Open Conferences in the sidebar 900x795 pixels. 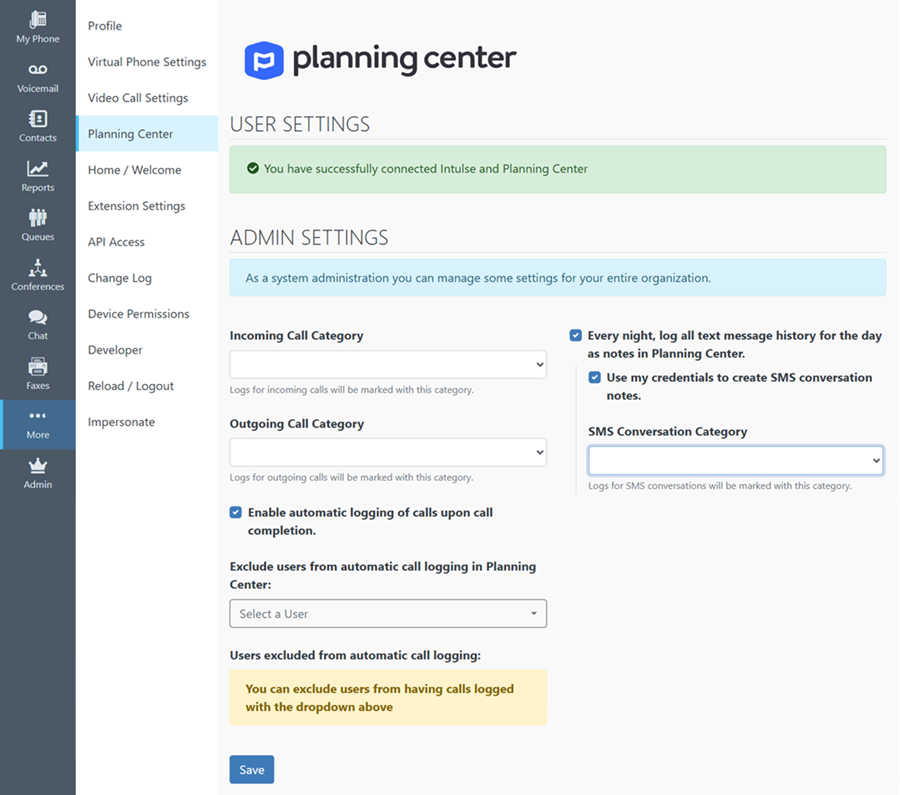pos(37,275)
